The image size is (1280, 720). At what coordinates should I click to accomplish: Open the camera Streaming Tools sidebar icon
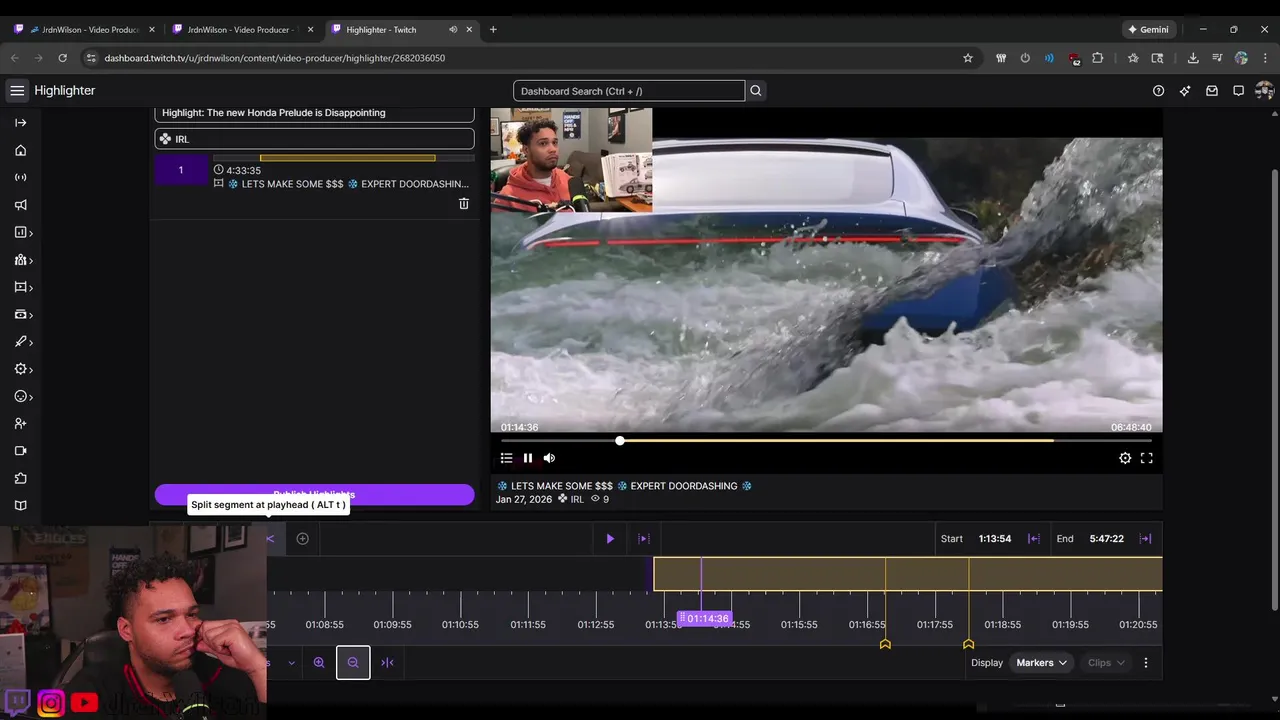pyautogui.click(x=20, y=451)
